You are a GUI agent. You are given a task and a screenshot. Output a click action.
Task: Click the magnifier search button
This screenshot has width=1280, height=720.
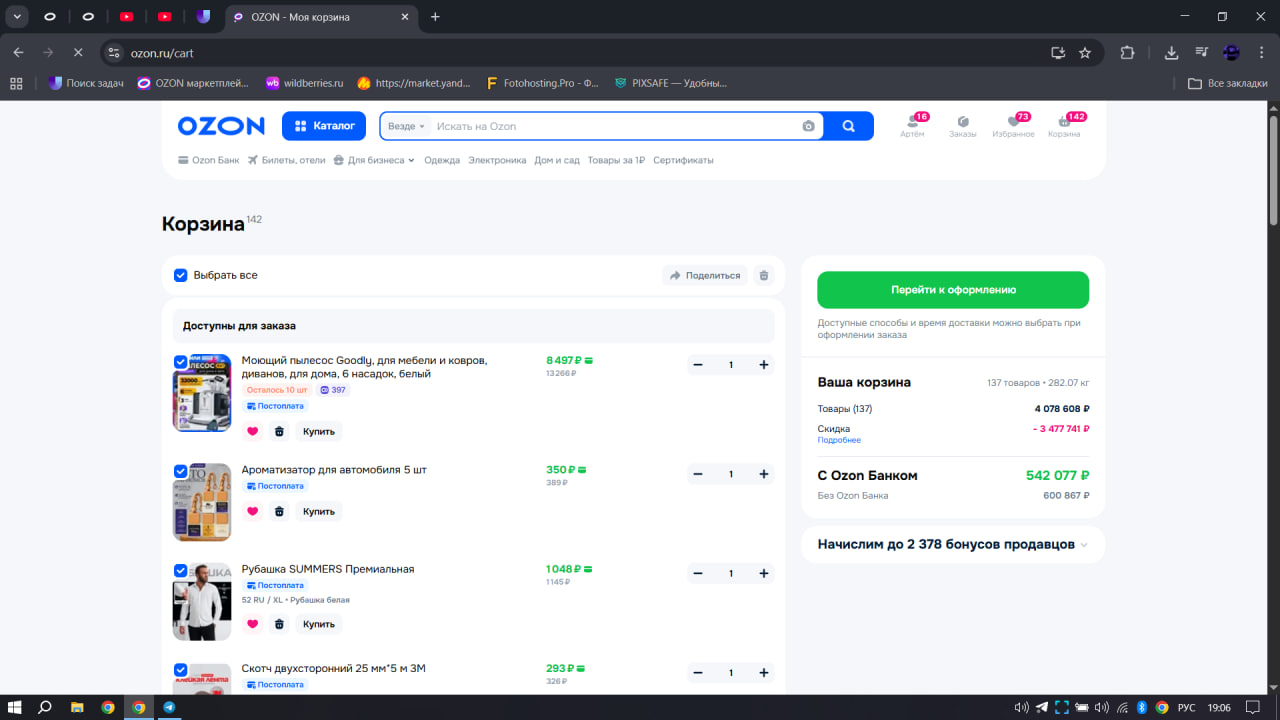[x=848, y=126]
